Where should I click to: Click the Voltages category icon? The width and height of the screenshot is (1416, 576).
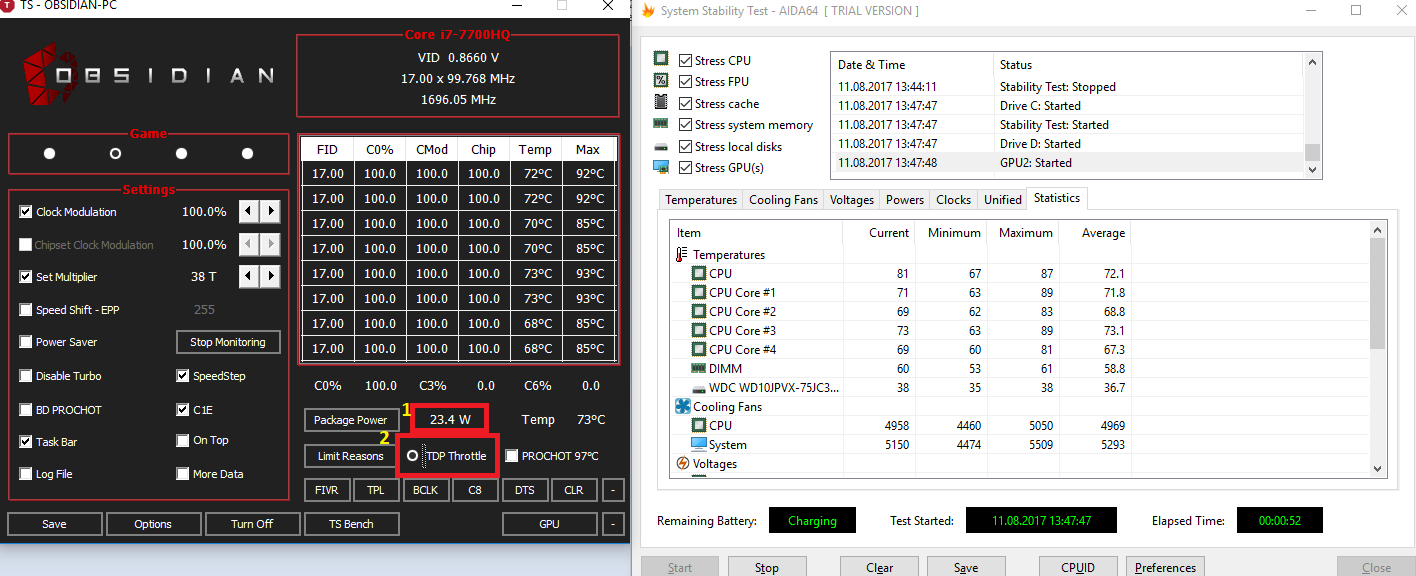(x=683, y=464)
